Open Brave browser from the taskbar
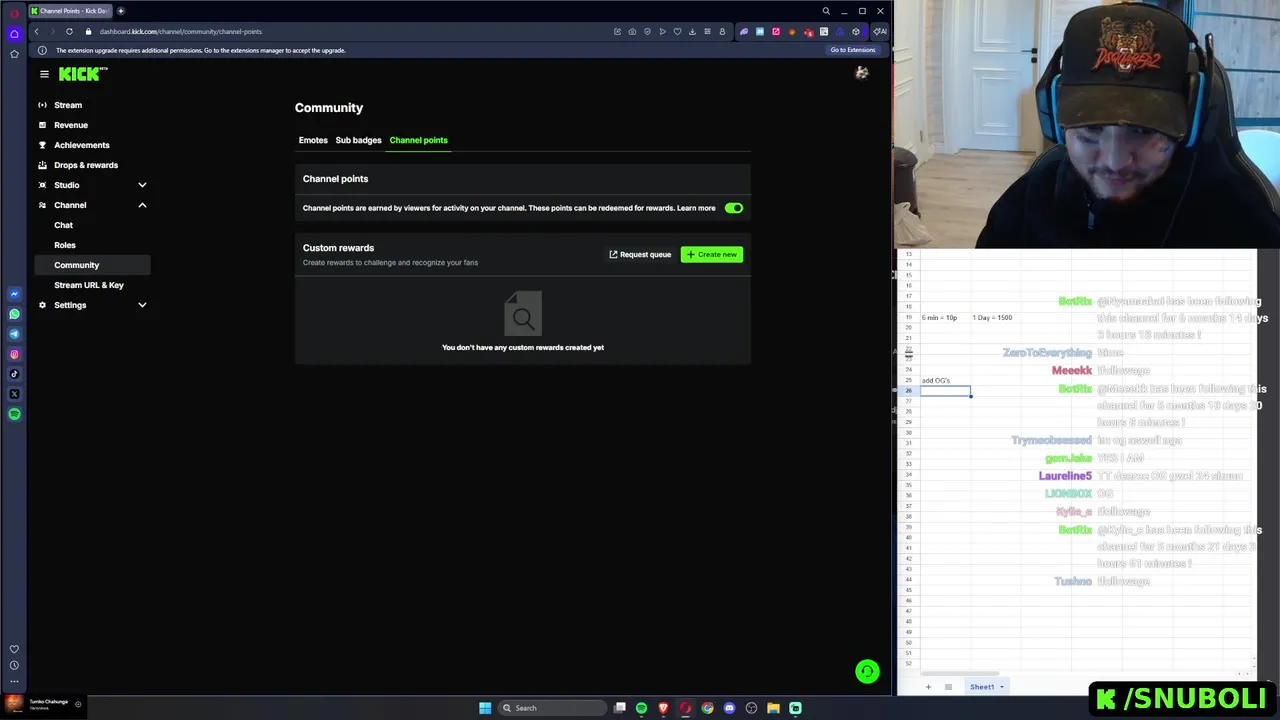 click(x=663, y=708)
